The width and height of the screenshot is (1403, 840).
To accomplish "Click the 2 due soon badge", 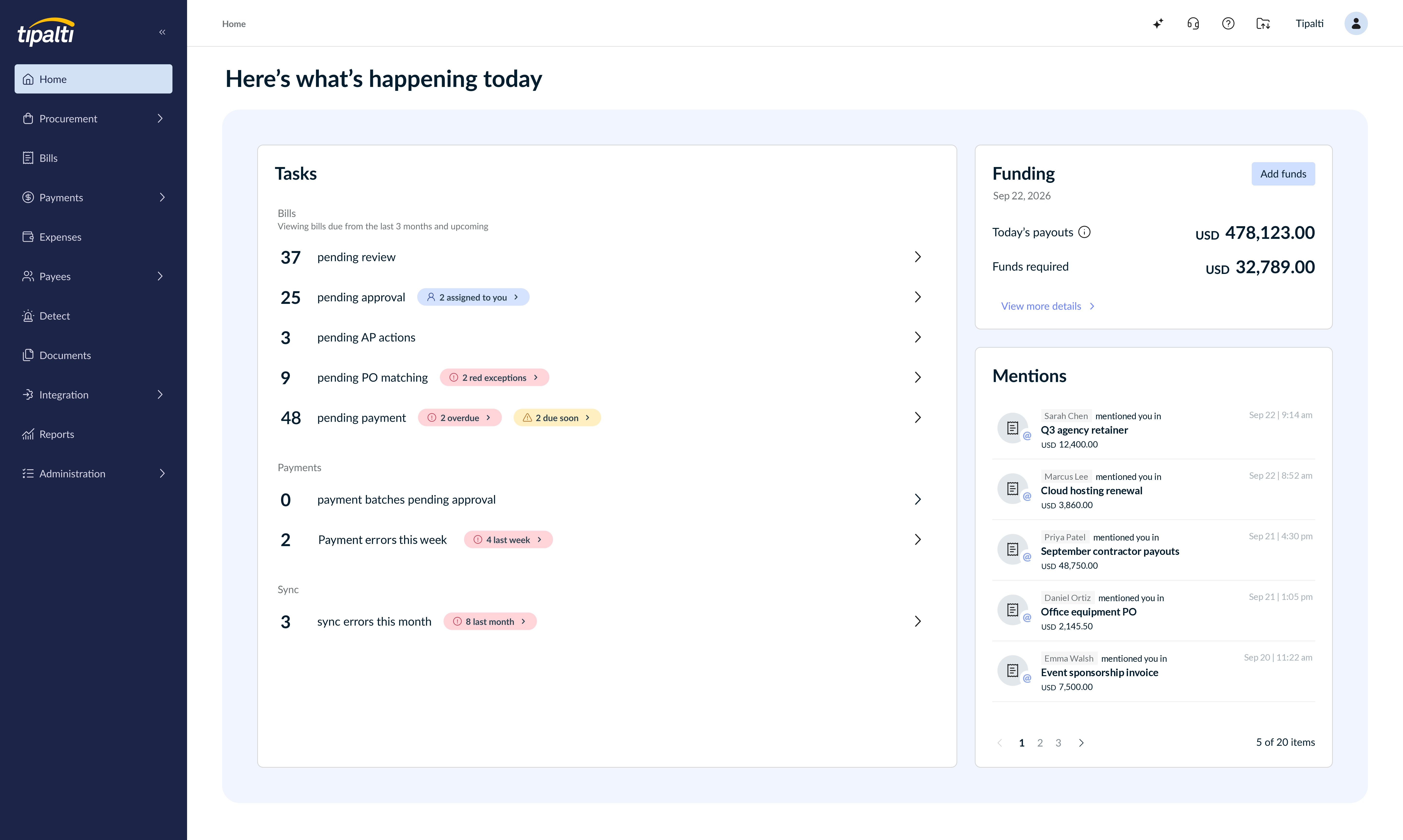I will tap(557, 418).
